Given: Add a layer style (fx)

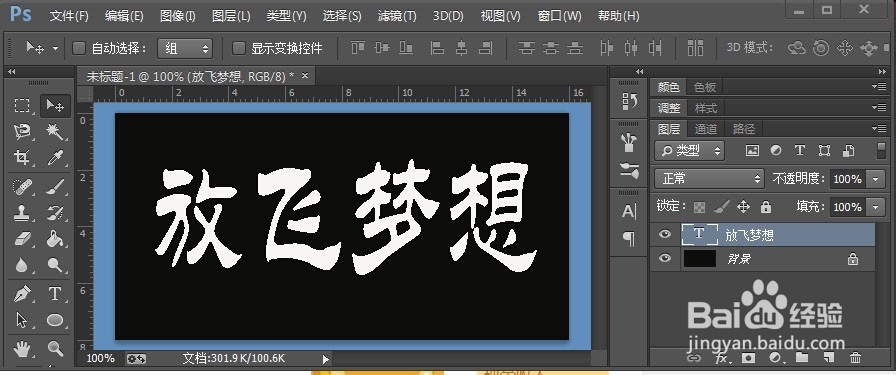Looking at the screenshot, I should [721, 358].
